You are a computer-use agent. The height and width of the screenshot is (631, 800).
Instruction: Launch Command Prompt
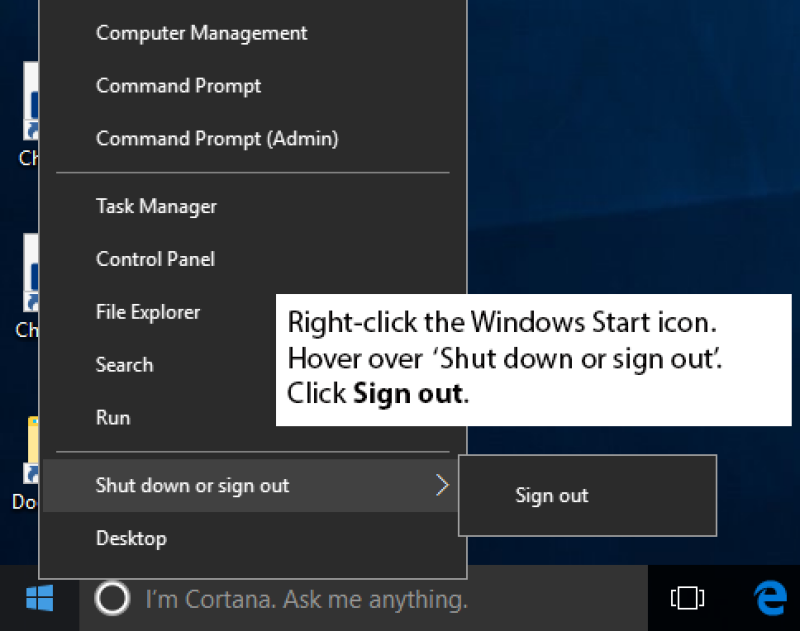(x=178, y=86)
